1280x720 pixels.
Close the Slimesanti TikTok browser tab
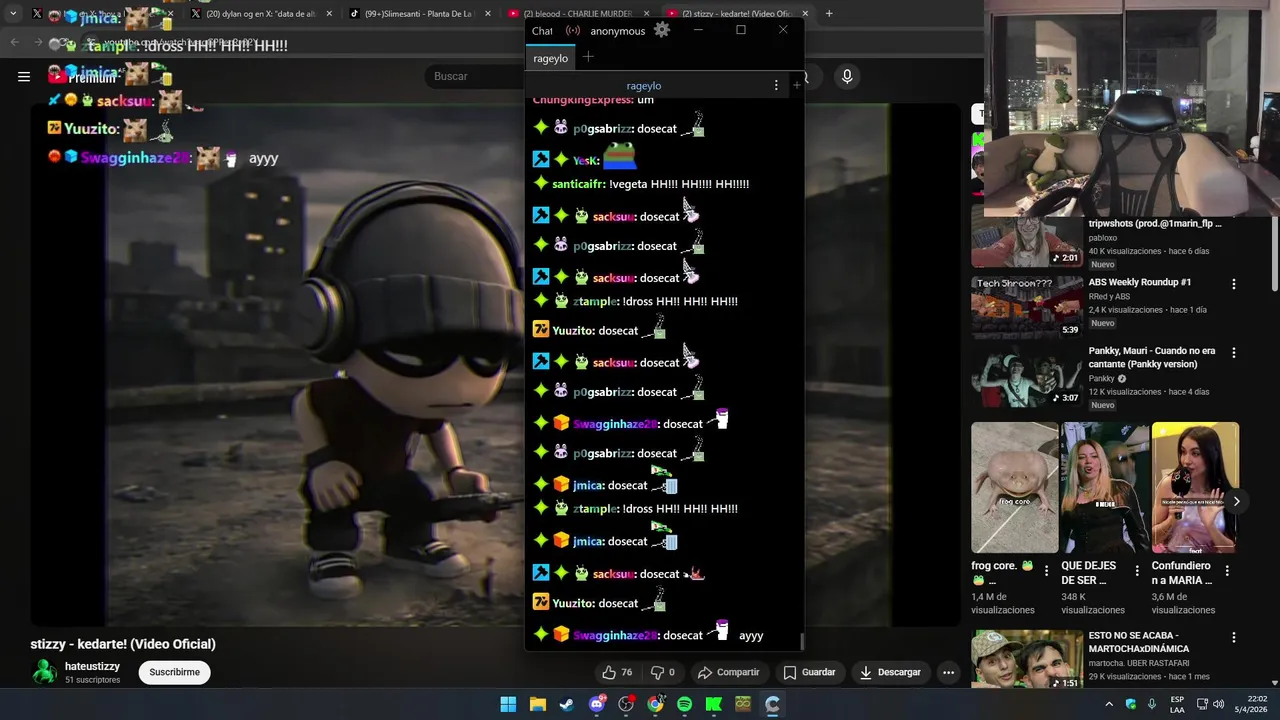point(486,14)
